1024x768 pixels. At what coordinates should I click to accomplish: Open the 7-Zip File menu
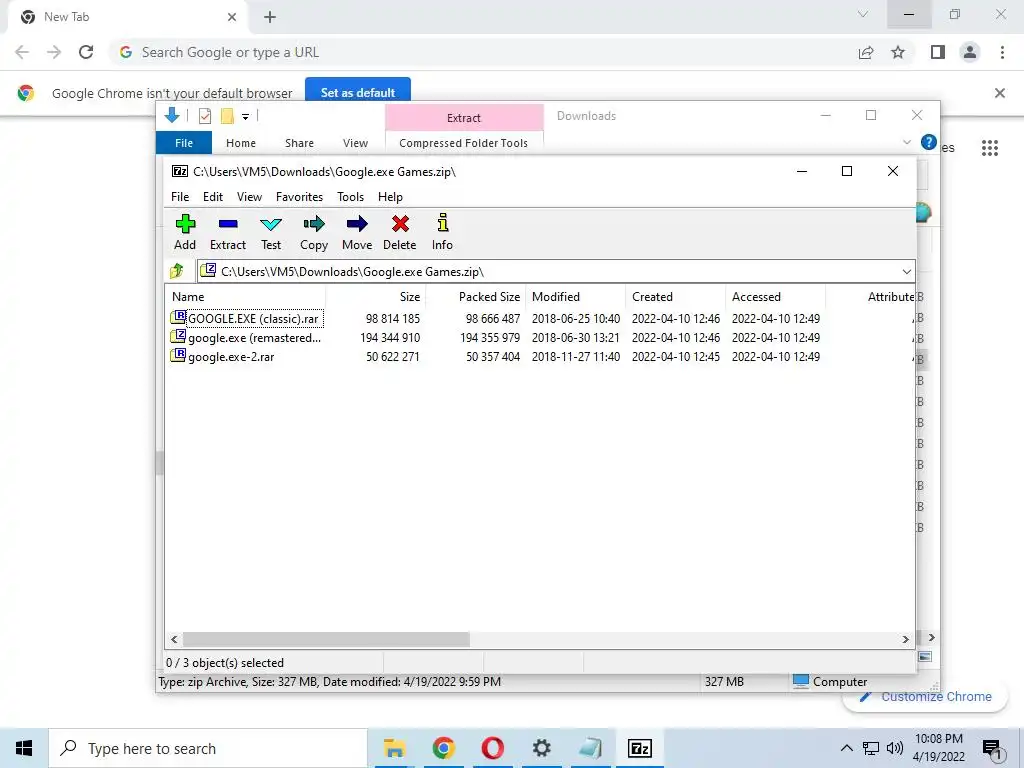click(x=180, y=197)
